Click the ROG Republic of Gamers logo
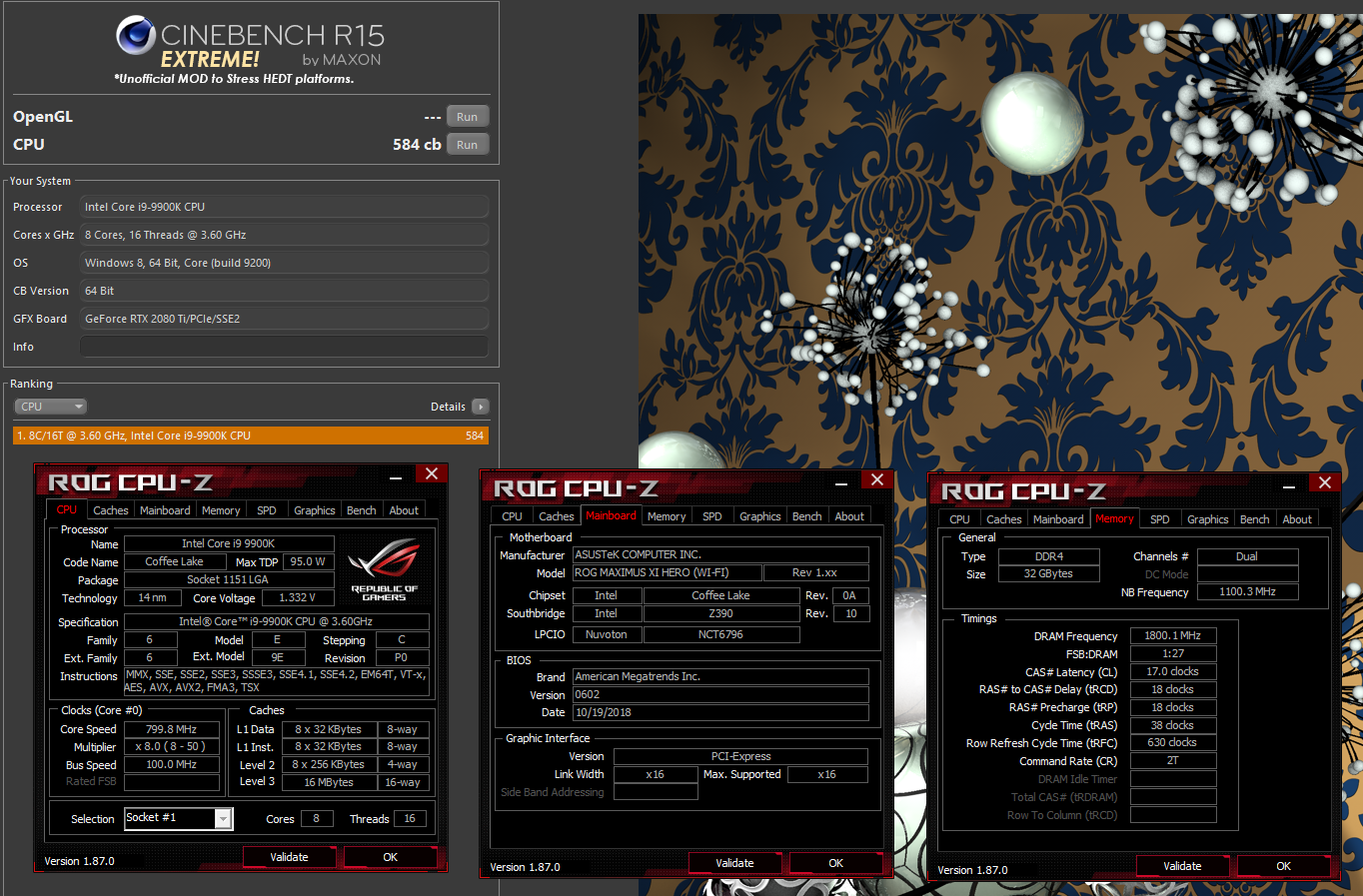 click(384, 569)
